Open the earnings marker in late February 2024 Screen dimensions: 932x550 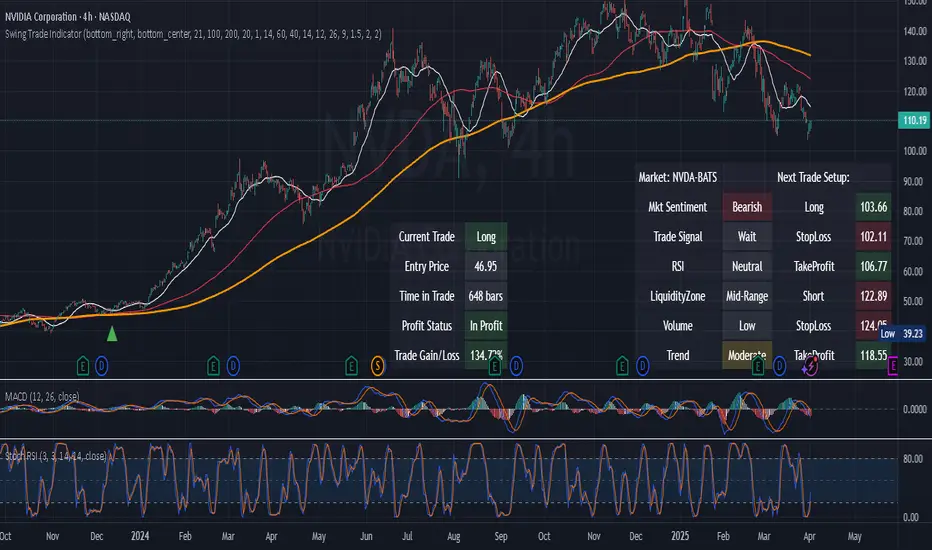[x=213, y=366]
